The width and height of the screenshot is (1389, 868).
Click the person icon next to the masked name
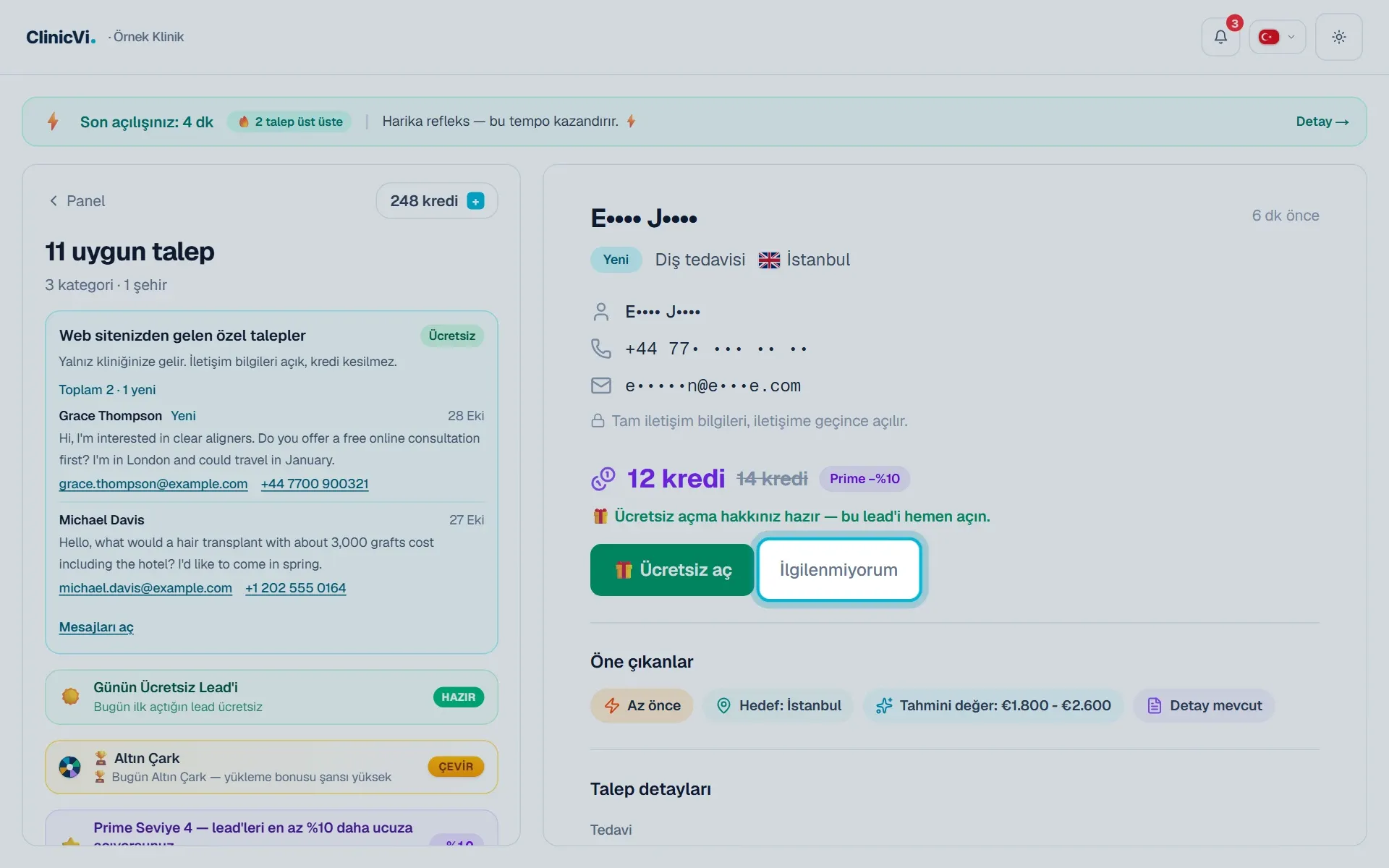pos(600,312)
